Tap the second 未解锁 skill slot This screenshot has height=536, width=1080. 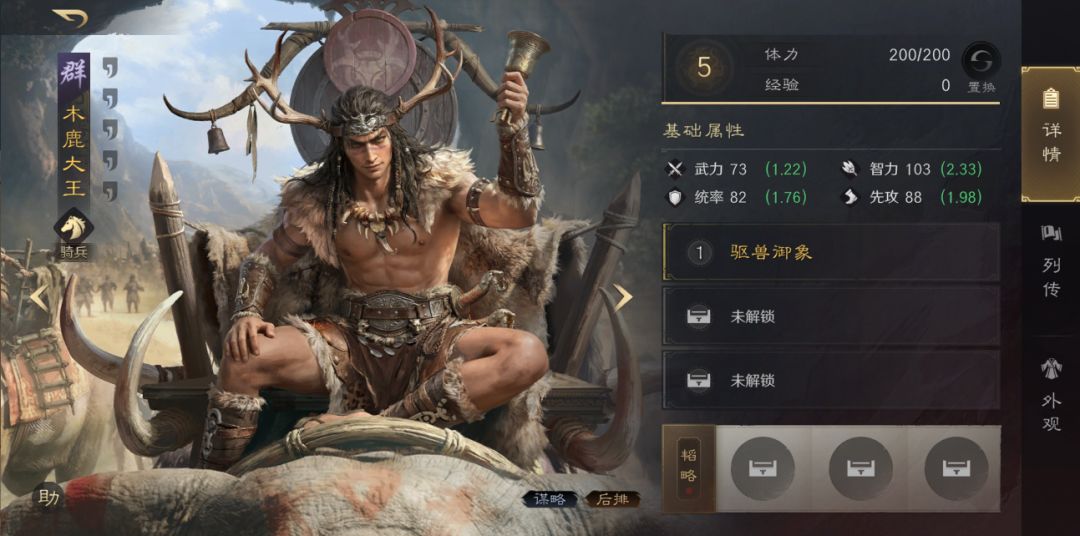tap(831, 380)
